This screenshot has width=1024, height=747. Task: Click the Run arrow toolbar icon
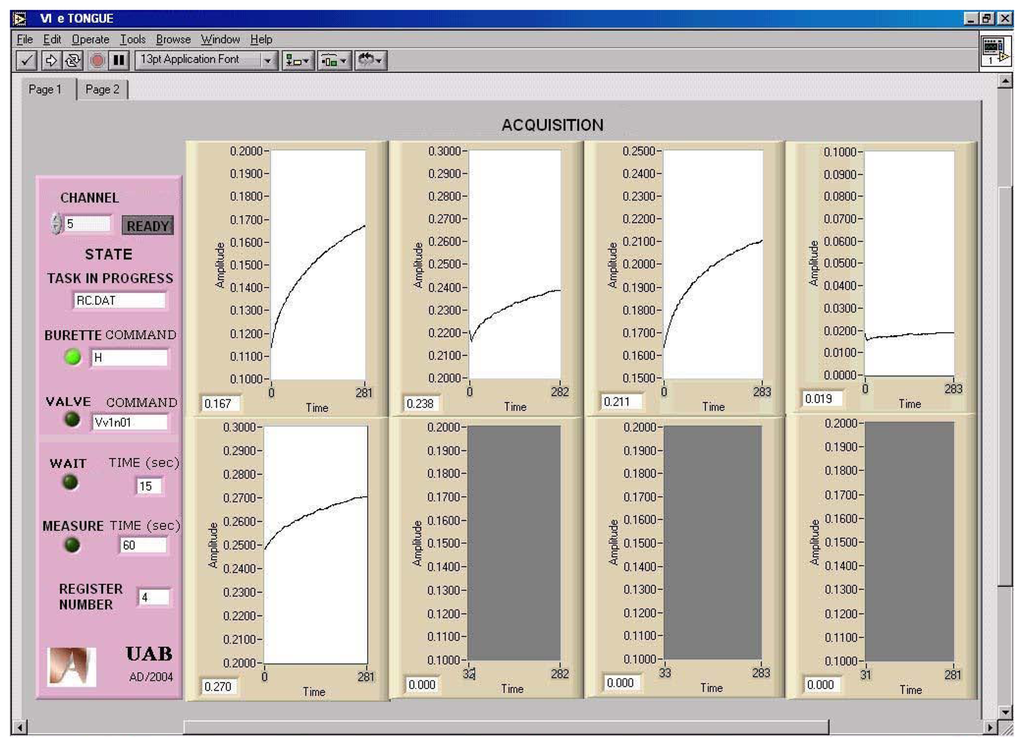[x=52, y=60]
